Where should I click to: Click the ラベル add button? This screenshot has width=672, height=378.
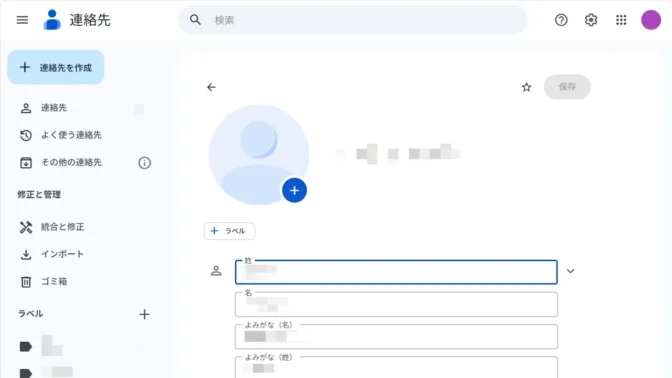point(229,231)
